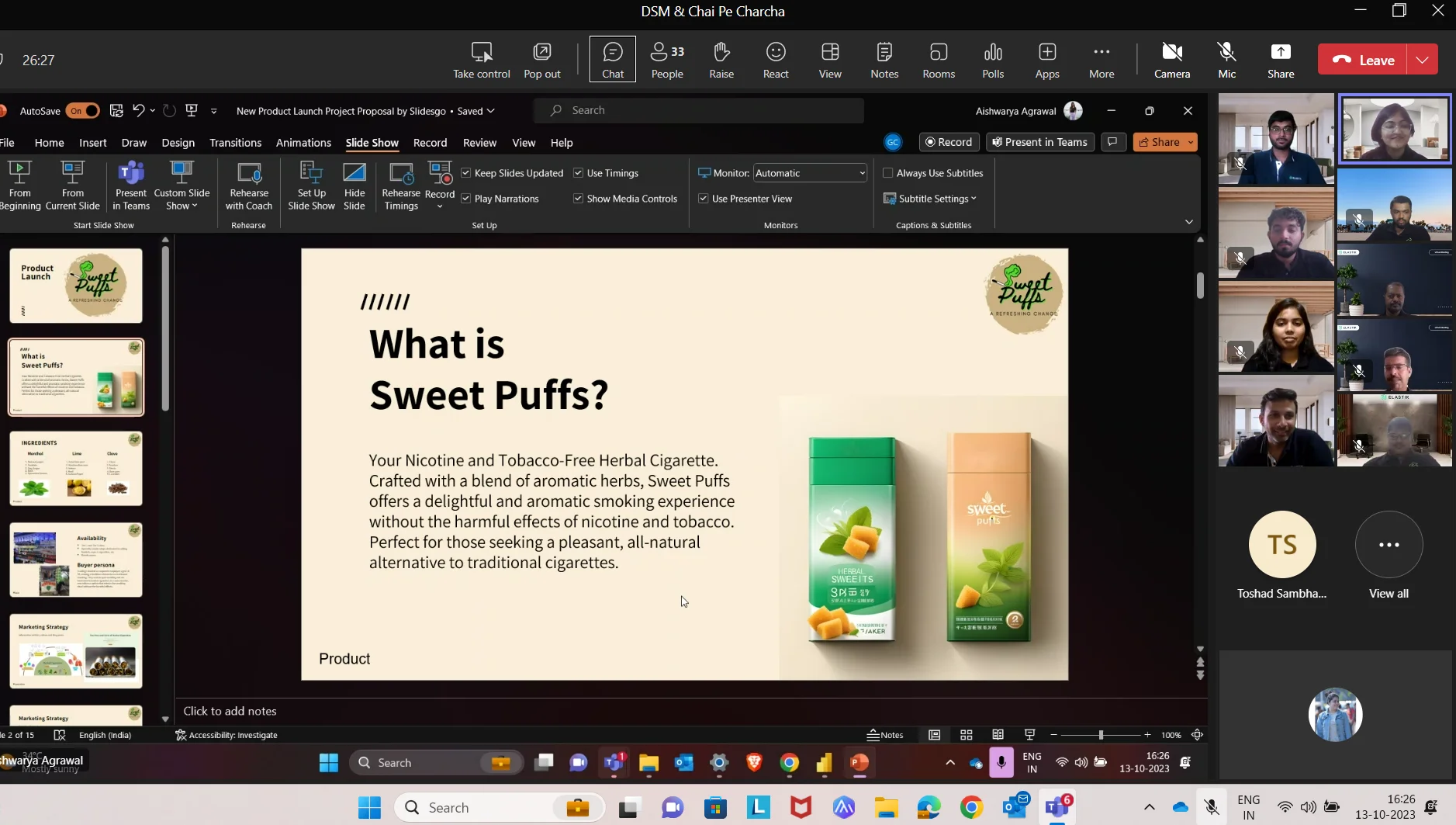Open the React emoji options

775,60
